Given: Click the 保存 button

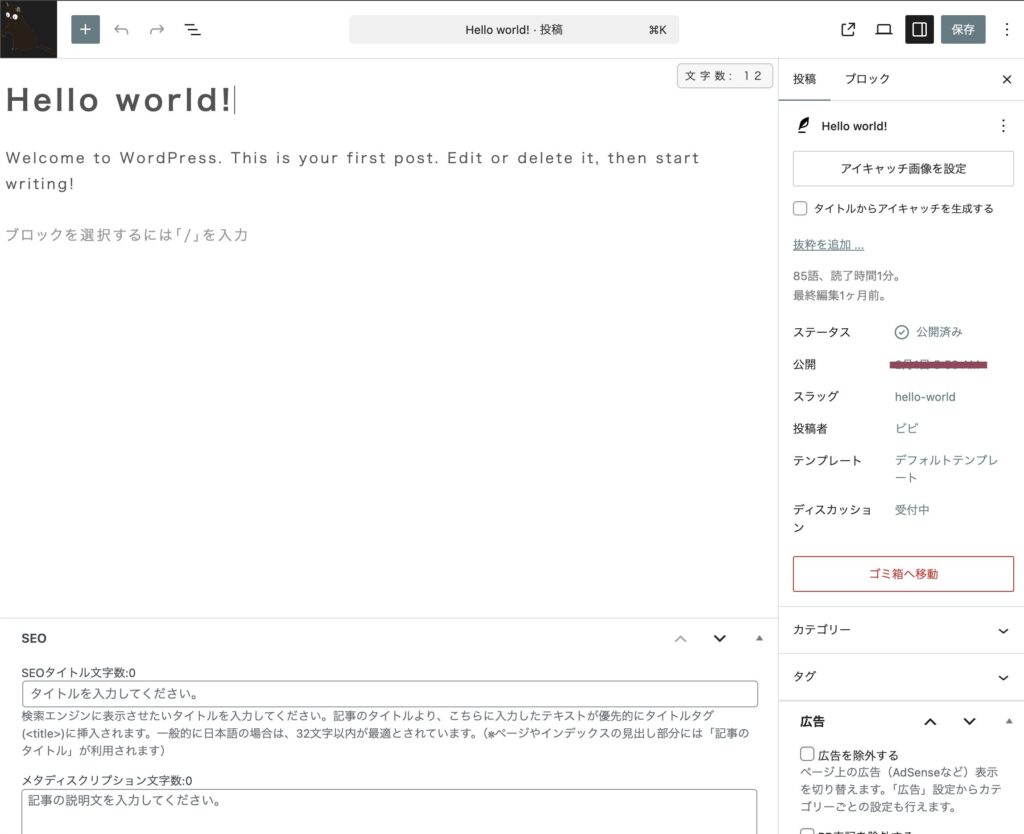Looking at the screenshot, I should 963,30.
